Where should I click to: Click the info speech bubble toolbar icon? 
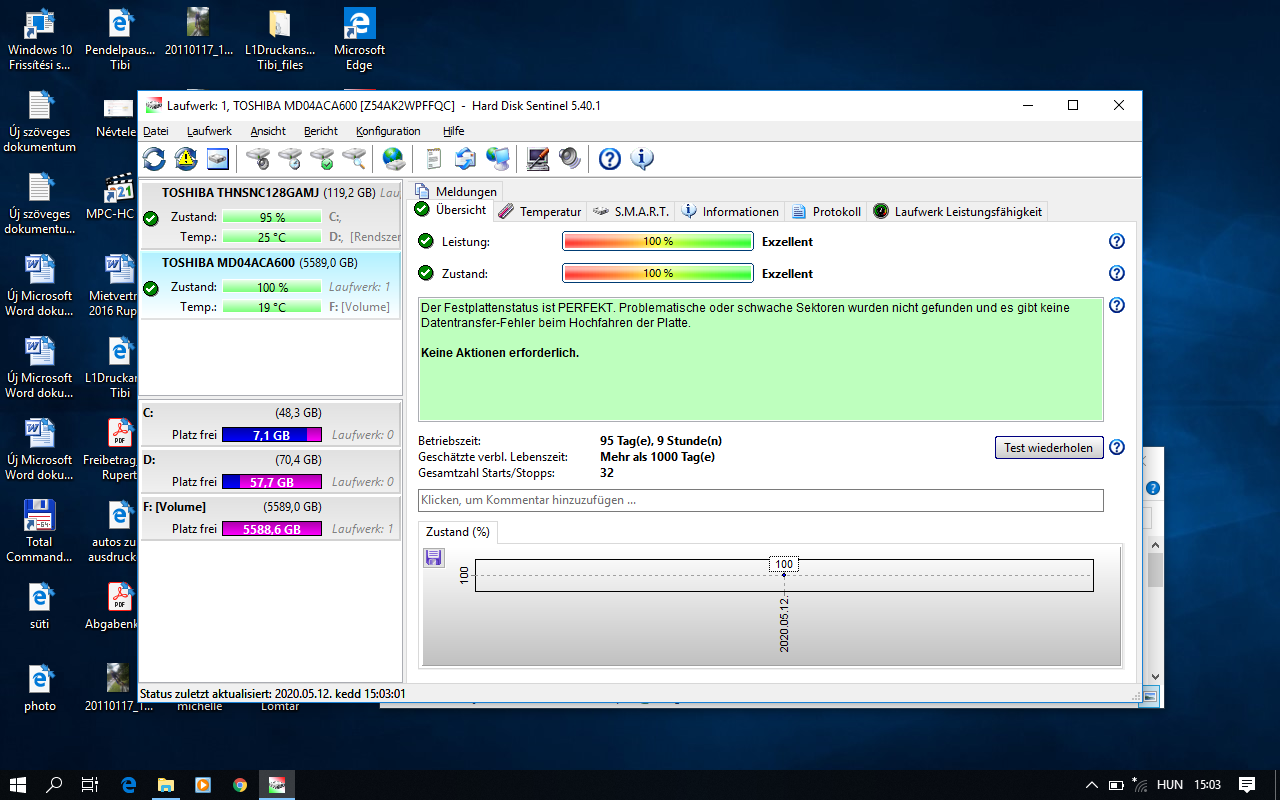pos(641,158)
